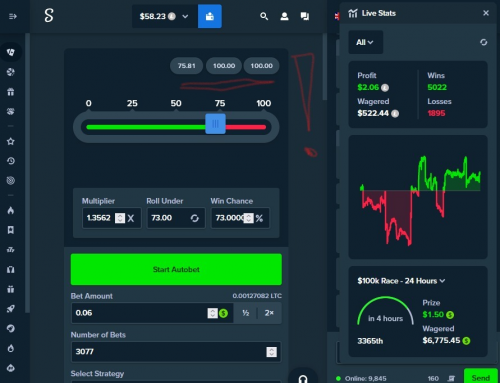Image resolution: width=500 pixels, height=383 pixels.
Task: Click the red portion of the roll slider
Action: point(246,127)
